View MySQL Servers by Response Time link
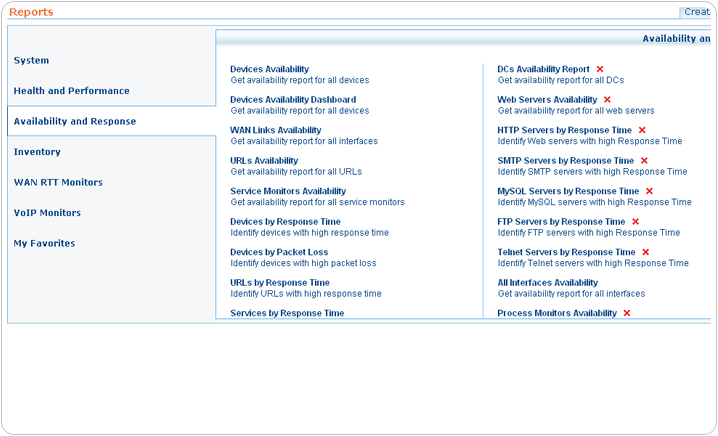Image resolution: width=718 pixels, height=436 pixels. [x=568, y=191]
